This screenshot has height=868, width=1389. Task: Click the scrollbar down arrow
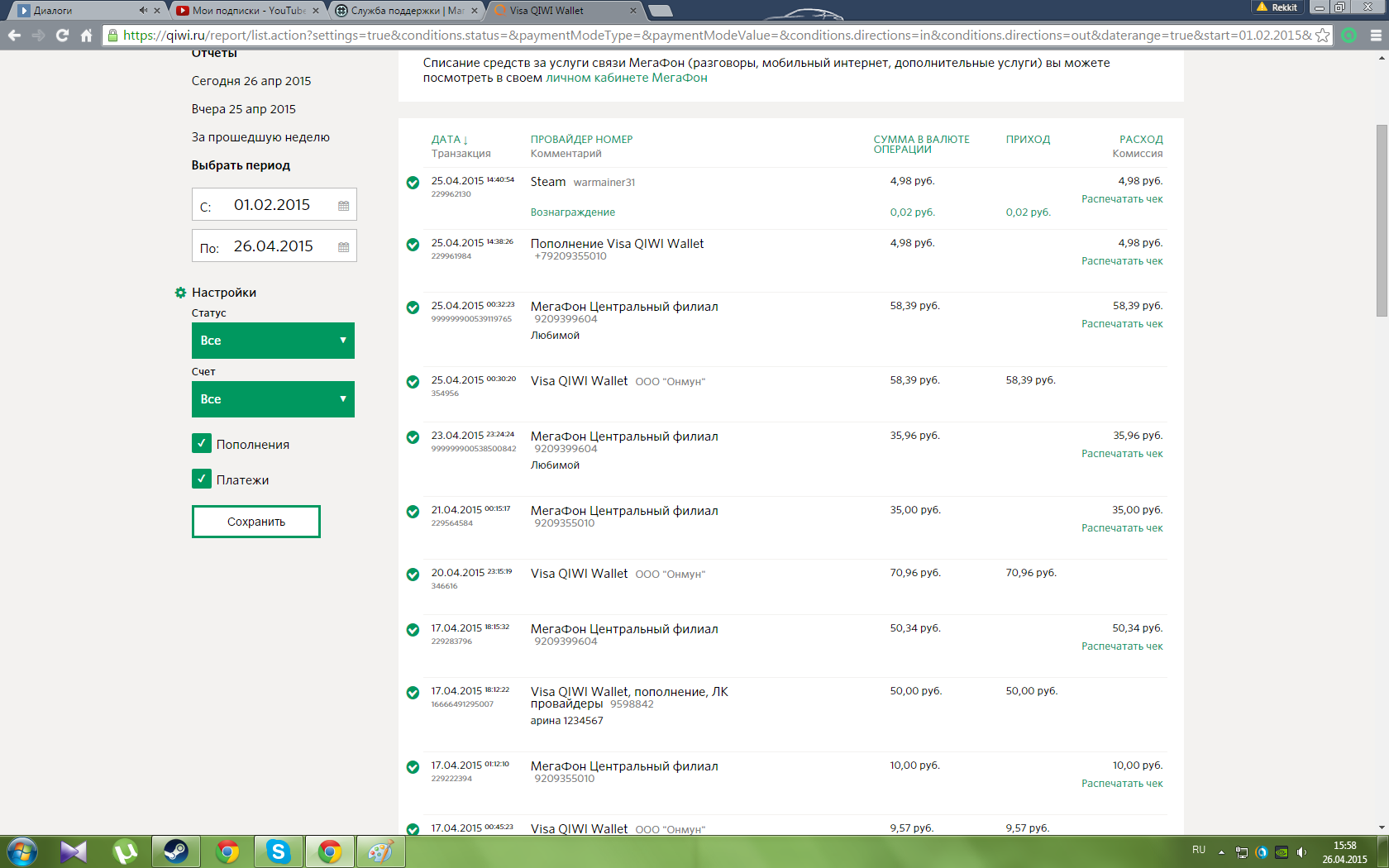1382,827
